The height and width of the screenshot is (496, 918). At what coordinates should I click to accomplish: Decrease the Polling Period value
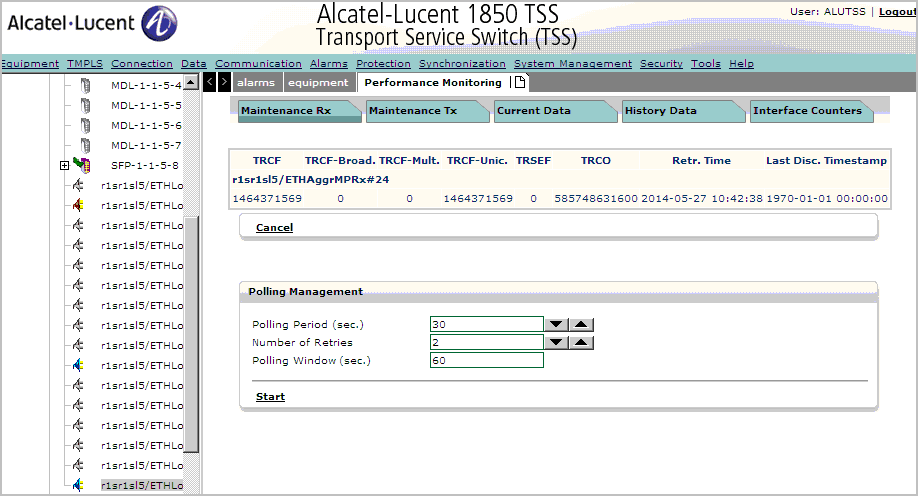pyautogui.click(x=556, y=324)
